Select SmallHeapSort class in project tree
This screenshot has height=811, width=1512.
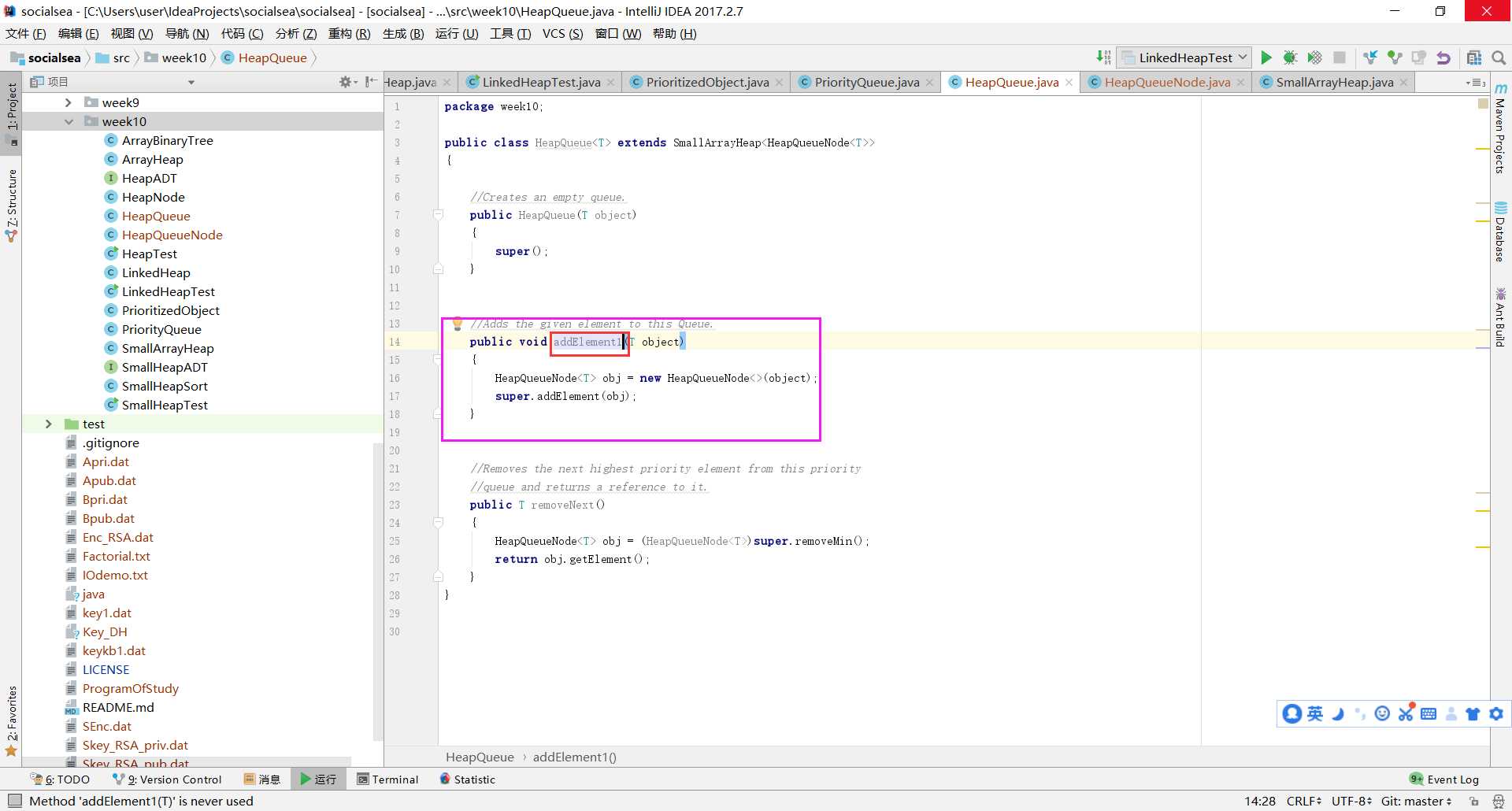(165, 386)
